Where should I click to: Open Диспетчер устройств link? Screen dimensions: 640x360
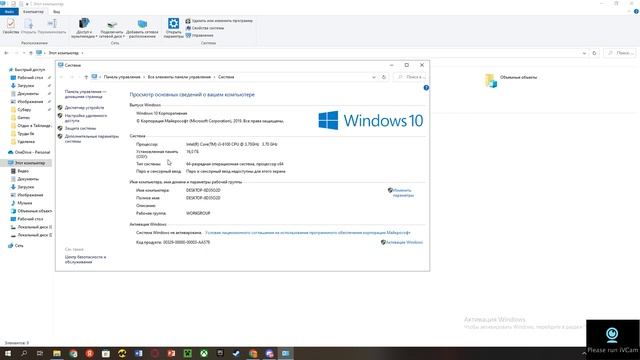point(84,108)
